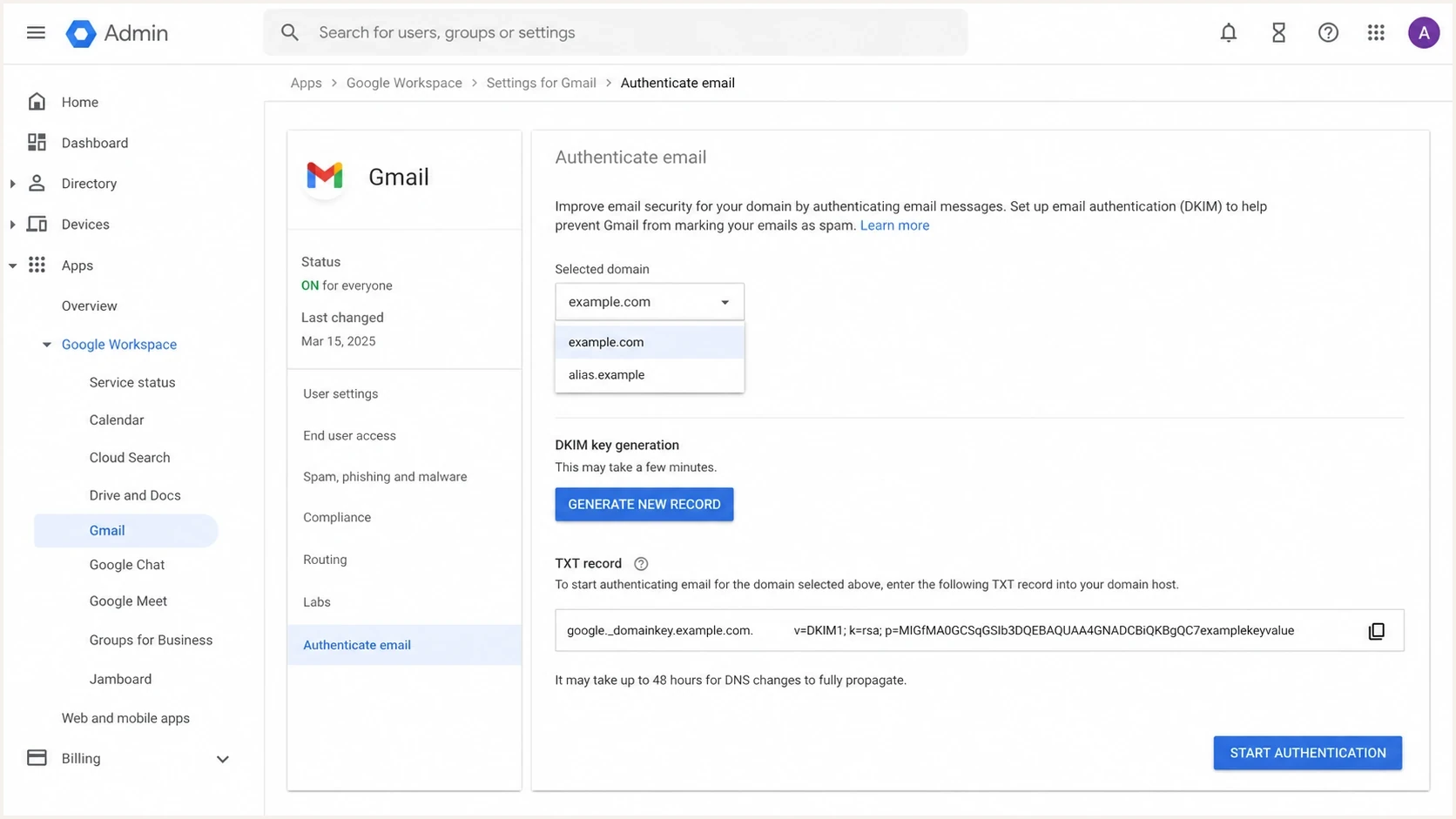Viewport: 1456px width, 819px height.
Task: Click the Home icon in sidebar
Action: pyautogui.click(x=37, y=102)
